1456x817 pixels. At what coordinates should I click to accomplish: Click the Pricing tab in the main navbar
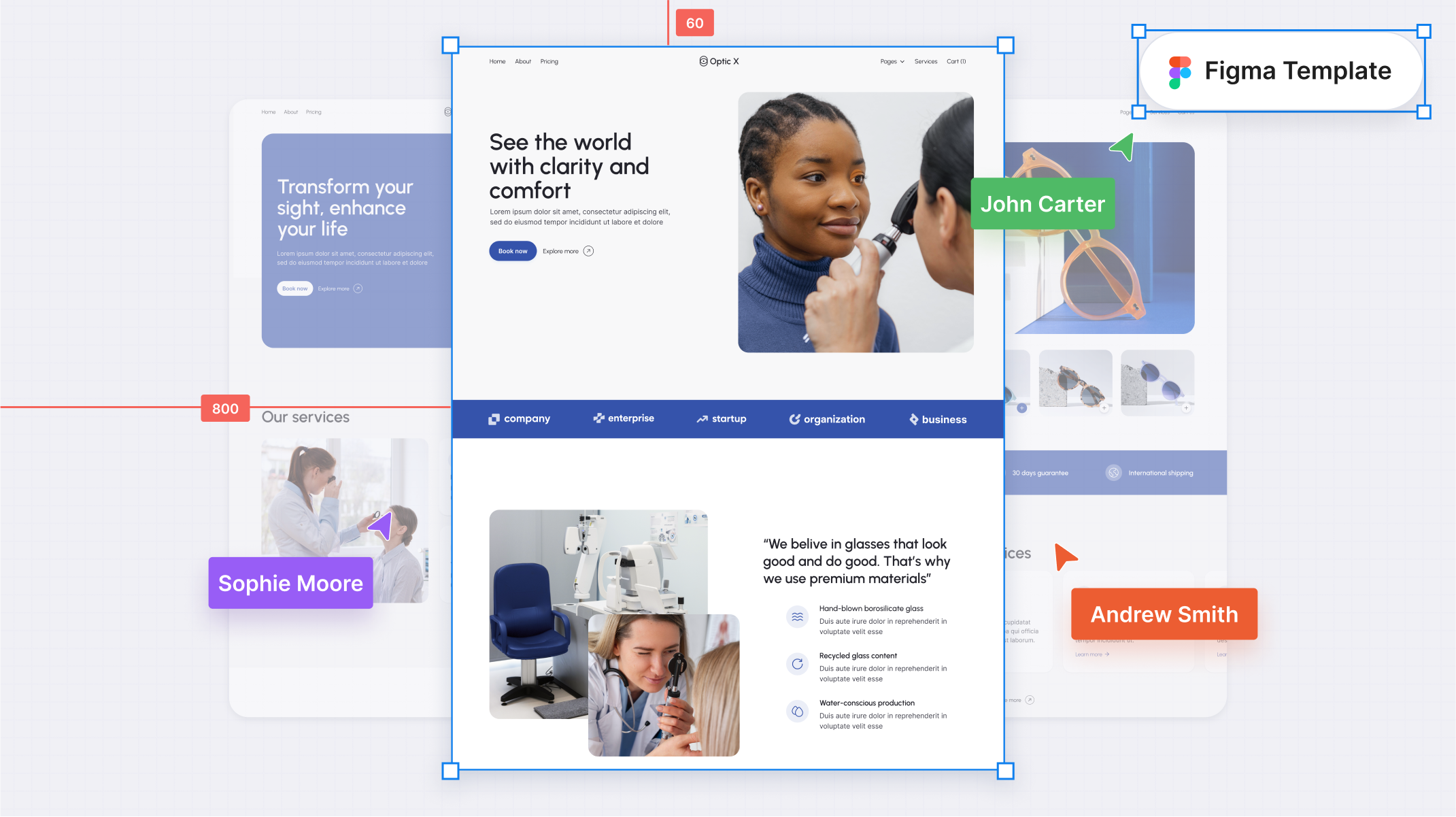pyautogui.click(x=550, y=62)
